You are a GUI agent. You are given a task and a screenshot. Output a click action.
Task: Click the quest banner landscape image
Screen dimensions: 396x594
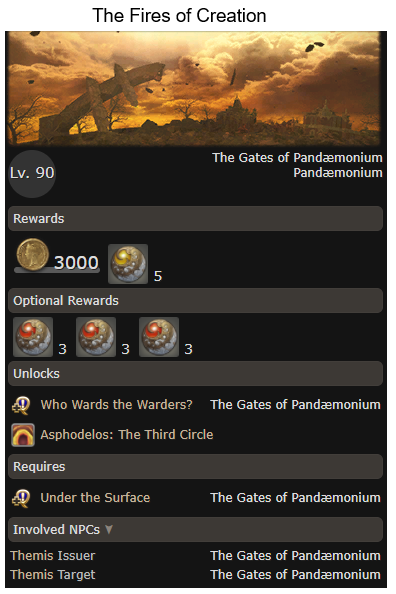(194, 89)
